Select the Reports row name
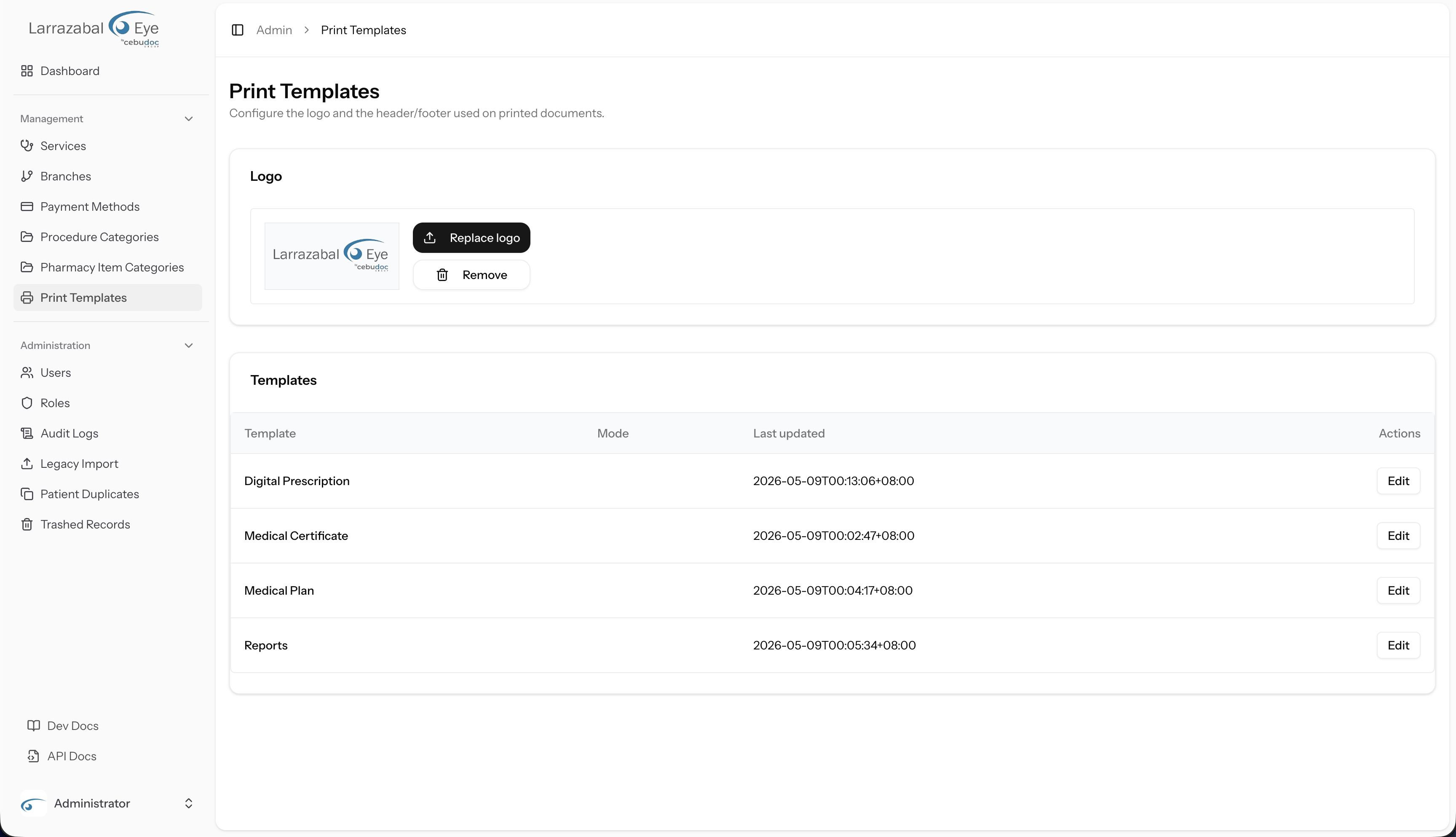The height and width of the screenshot is (837, 1456). pos(265,645)
